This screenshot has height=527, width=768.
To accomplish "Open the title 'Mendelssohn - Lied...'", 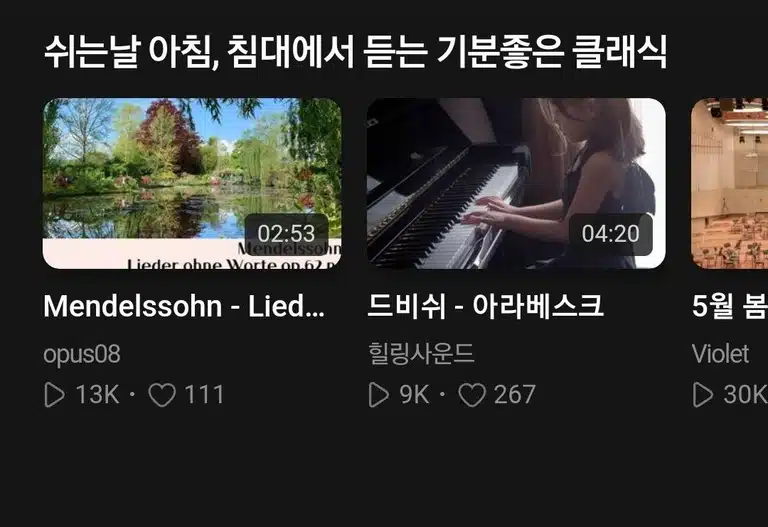I will 184,307.
